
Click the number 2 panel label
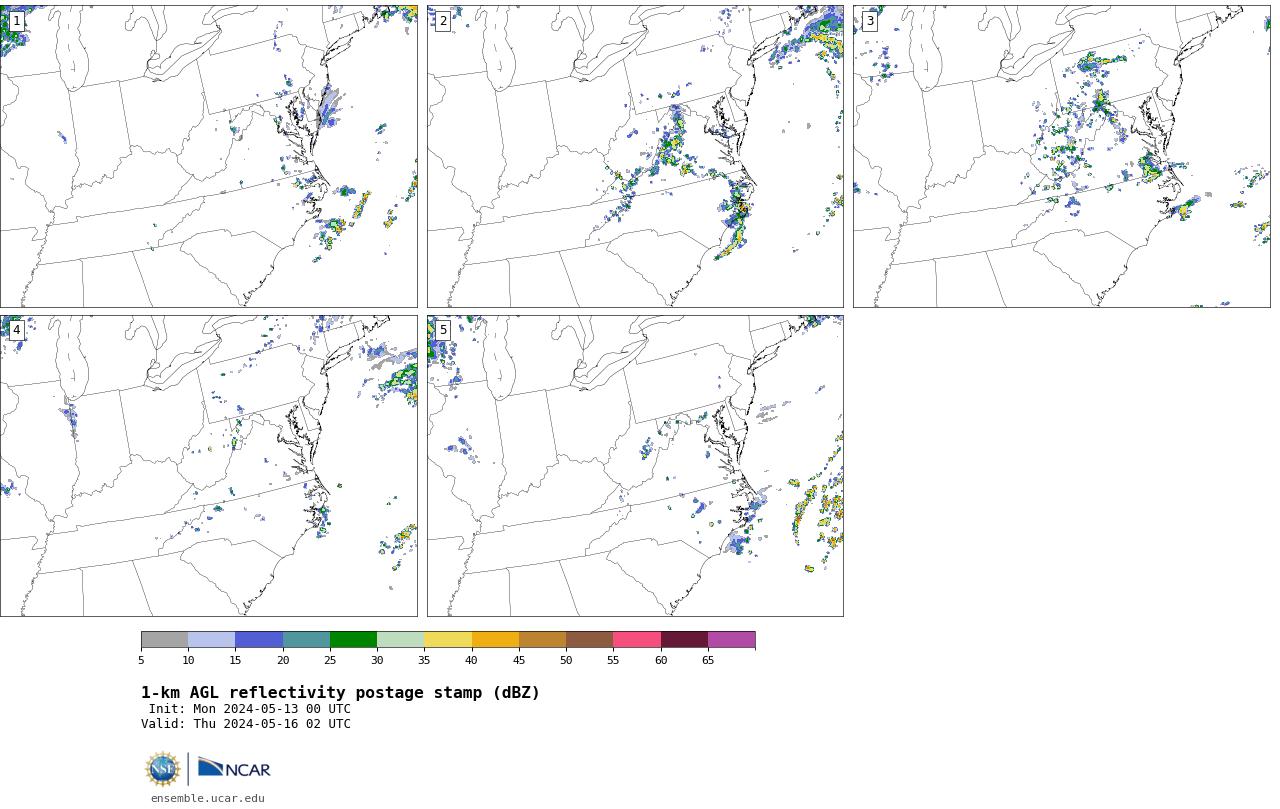(x=443, y=21)
